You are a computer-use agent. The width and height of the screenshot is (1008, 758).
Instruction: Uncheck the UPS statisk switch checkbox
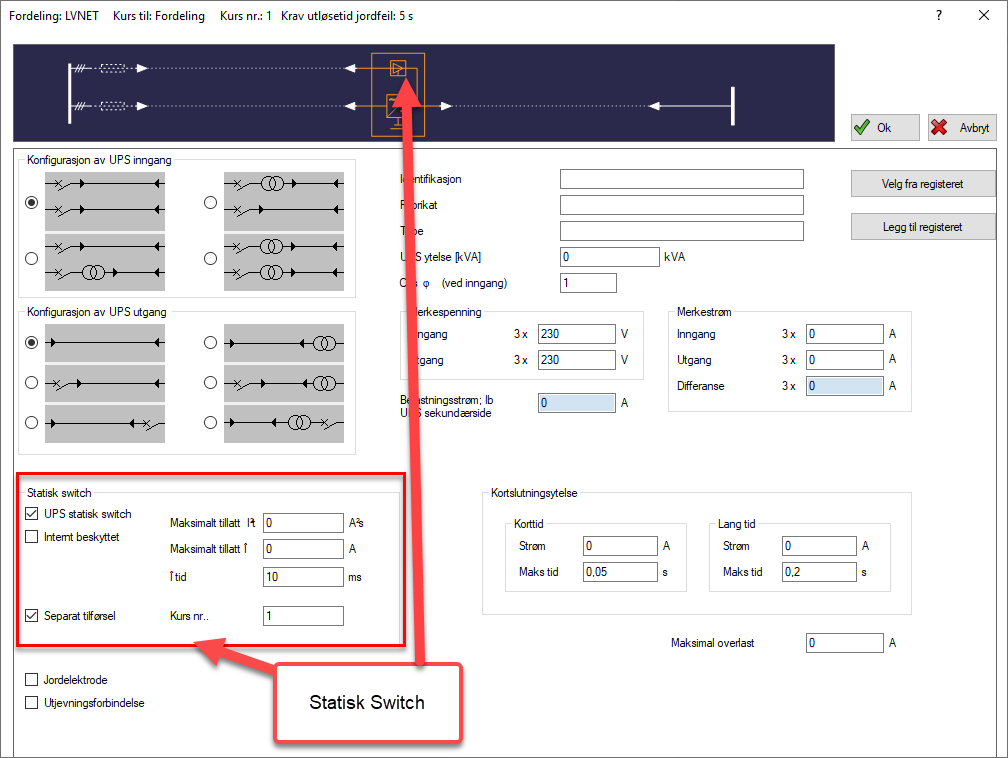pos(32,514)
